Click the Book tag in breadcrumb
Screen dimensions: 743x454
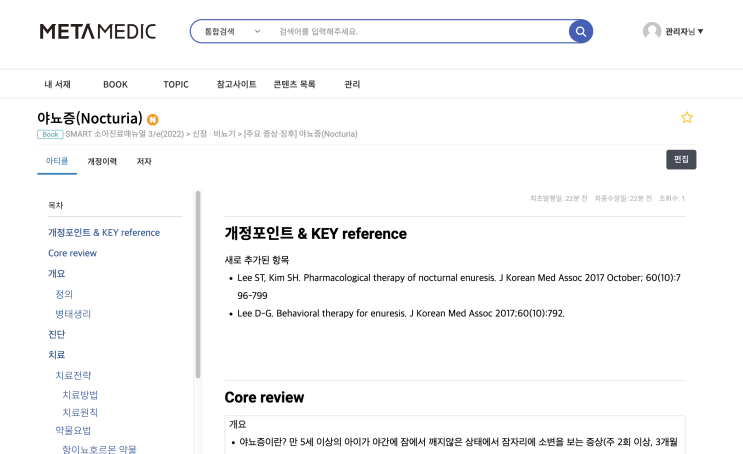pyautogui.click(x=50, y=134)
